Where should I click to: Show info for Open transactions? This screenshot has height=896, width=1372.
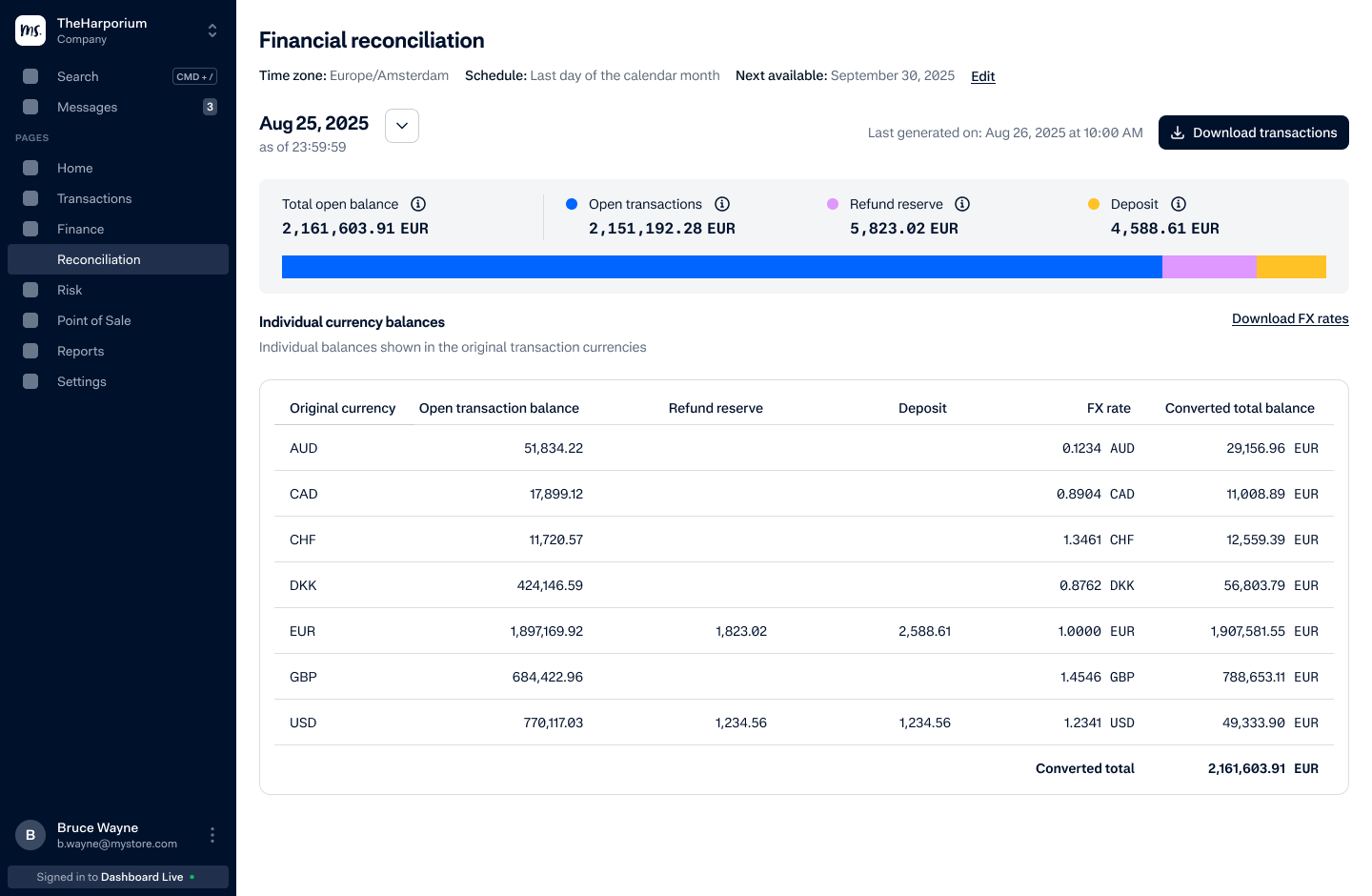coord(722,204)
